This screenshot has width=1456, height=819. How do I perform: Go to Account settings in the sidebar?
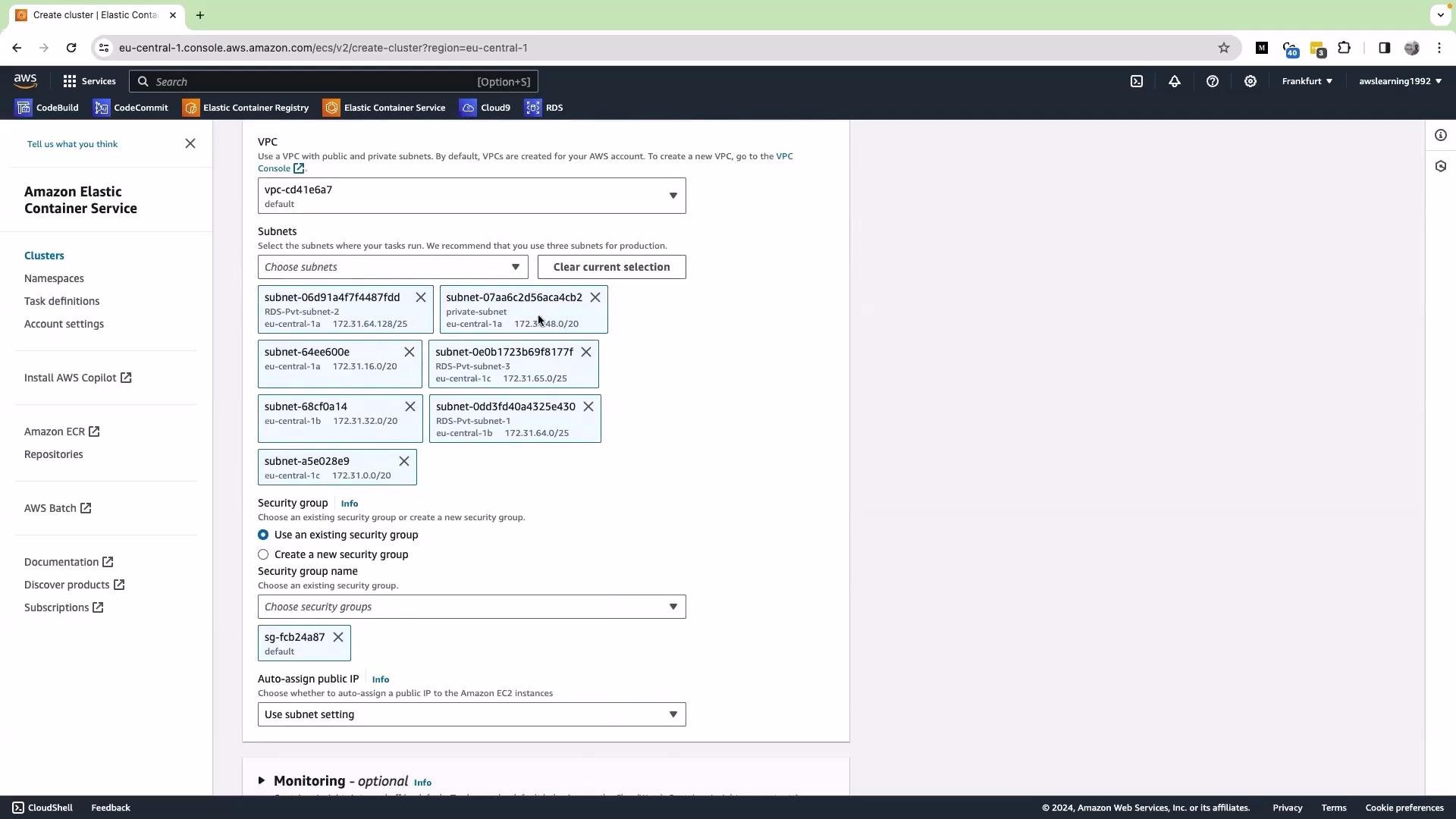tap(64, 324)
